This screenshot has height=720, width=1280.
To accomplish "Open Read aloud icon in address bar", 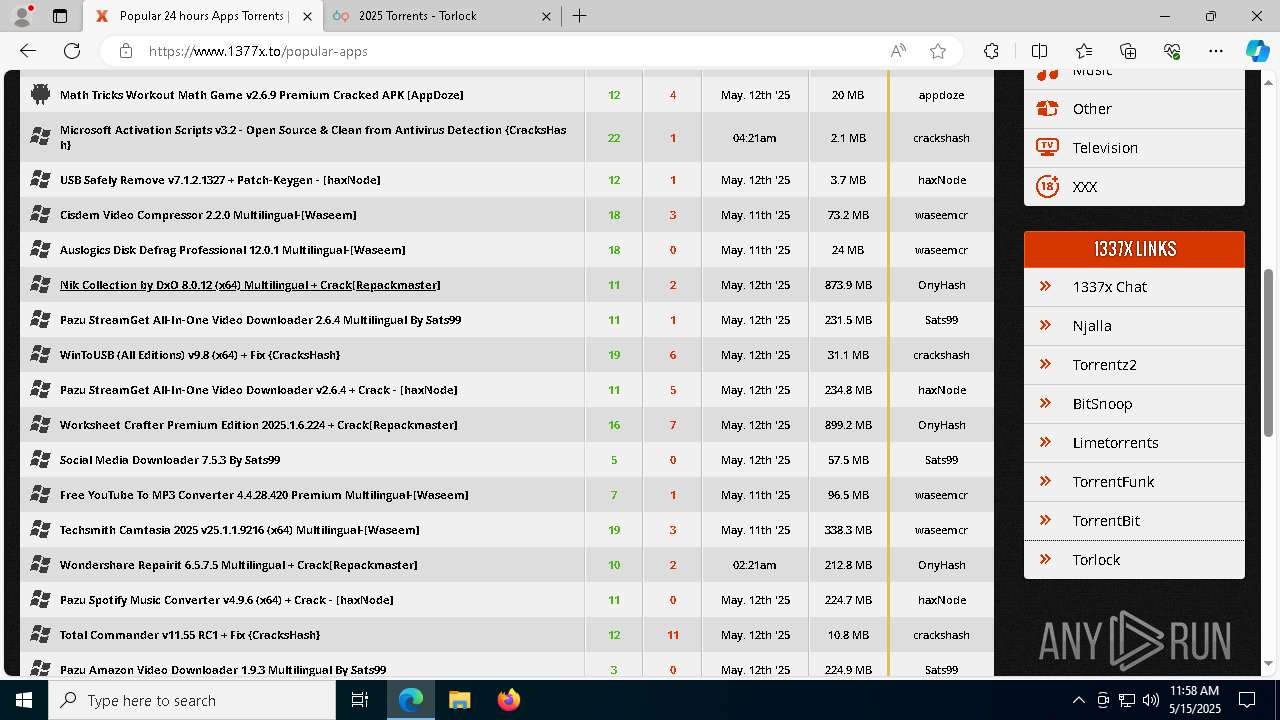I will tap(898, 51).
